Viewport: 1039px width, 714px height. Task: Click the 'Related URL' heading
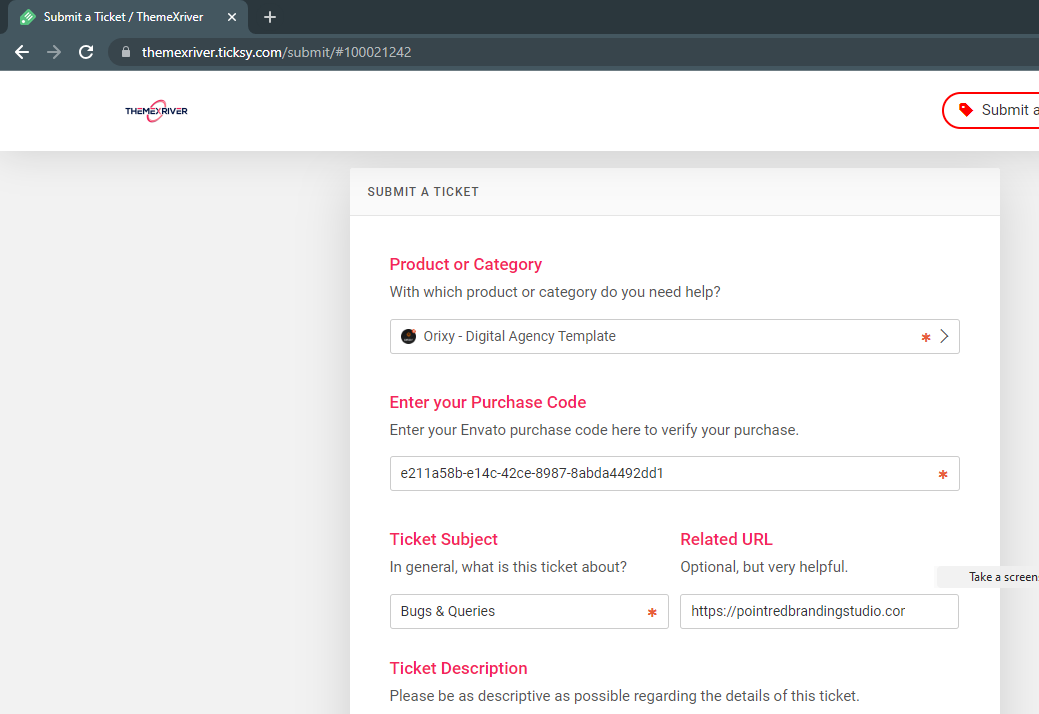tap(726, 539)
